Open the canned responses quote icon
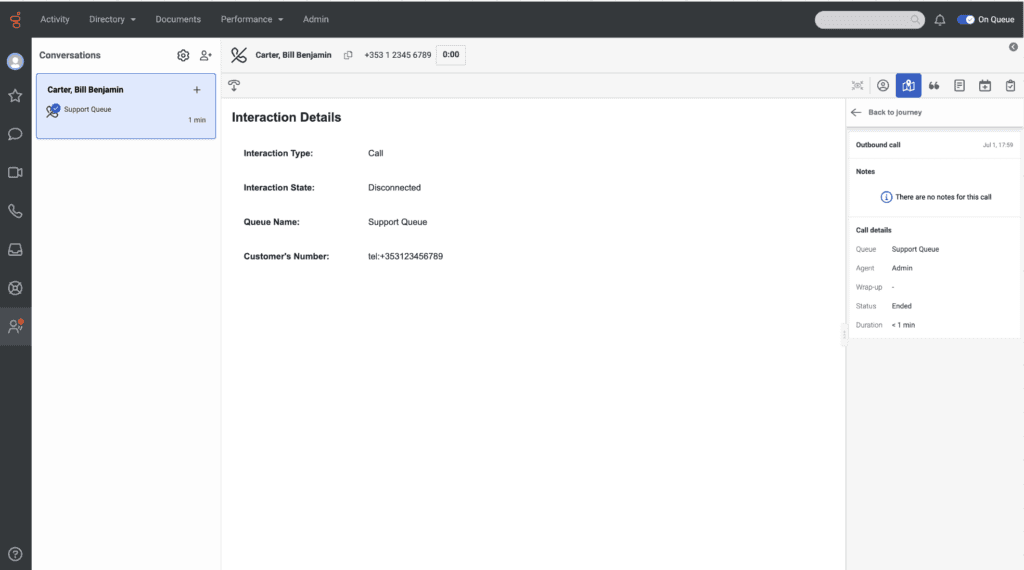1024x570 pixels. [934, 86]
